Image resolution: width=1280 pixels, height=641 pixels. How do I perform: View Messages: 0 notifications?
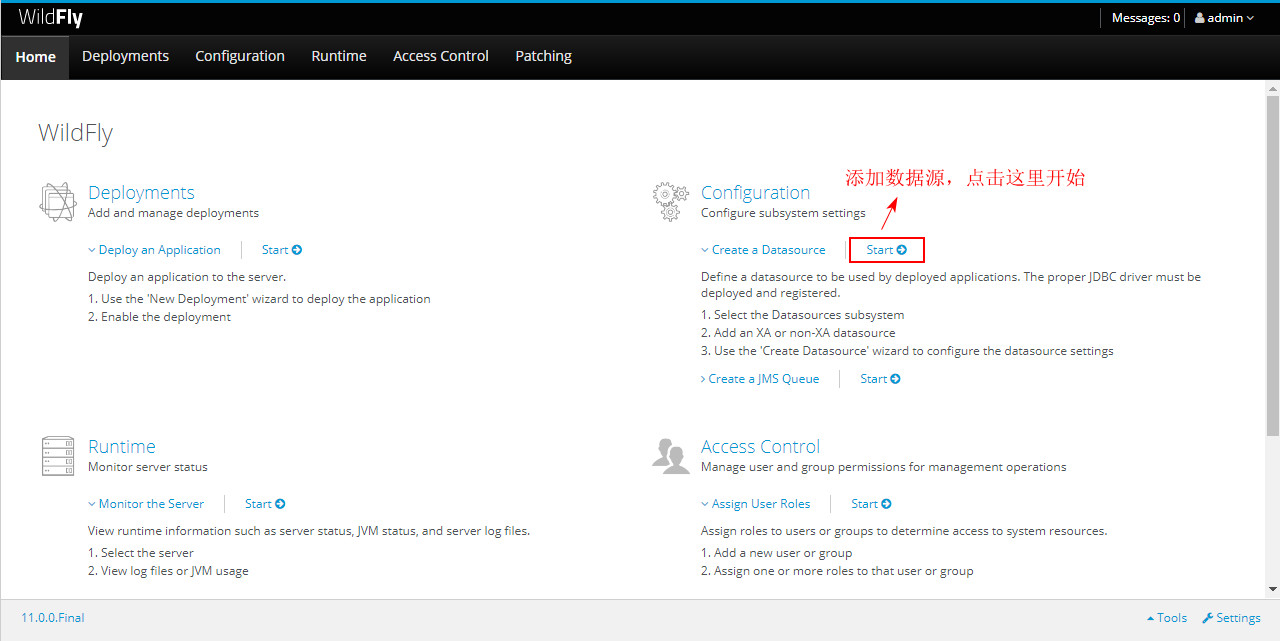[1146, 18]
